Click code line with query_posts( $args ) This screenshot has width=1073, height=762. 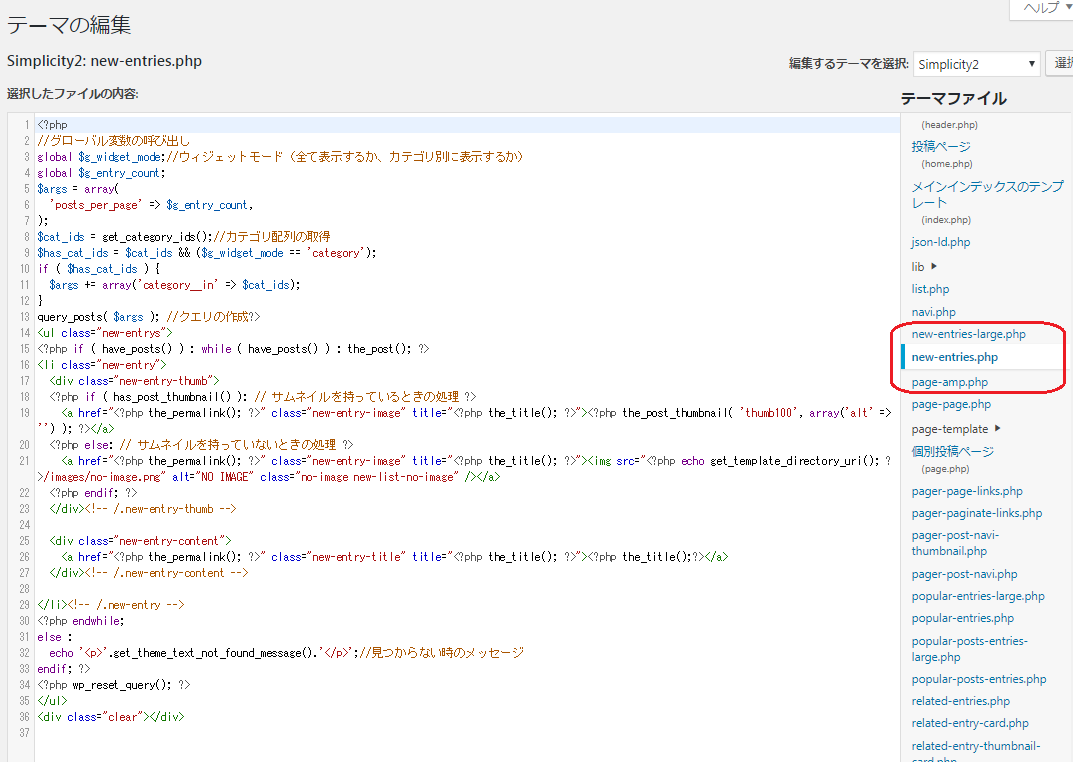pyautogui.click(x=148, y=317)
